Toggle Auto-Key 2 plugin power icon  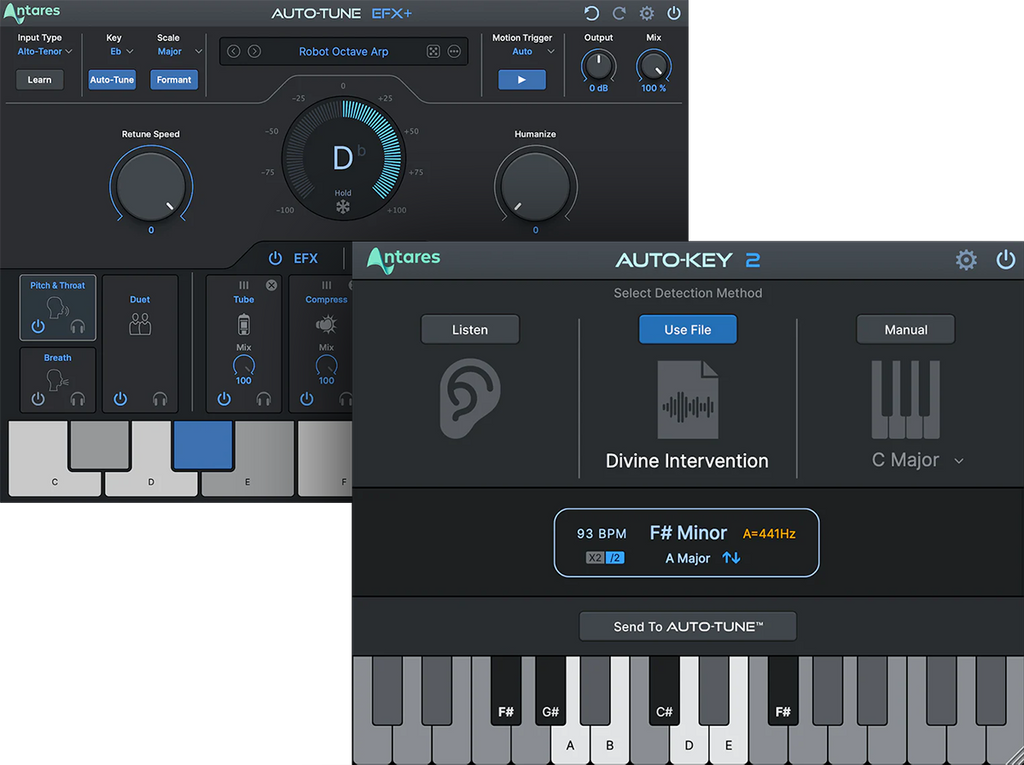1006,260
